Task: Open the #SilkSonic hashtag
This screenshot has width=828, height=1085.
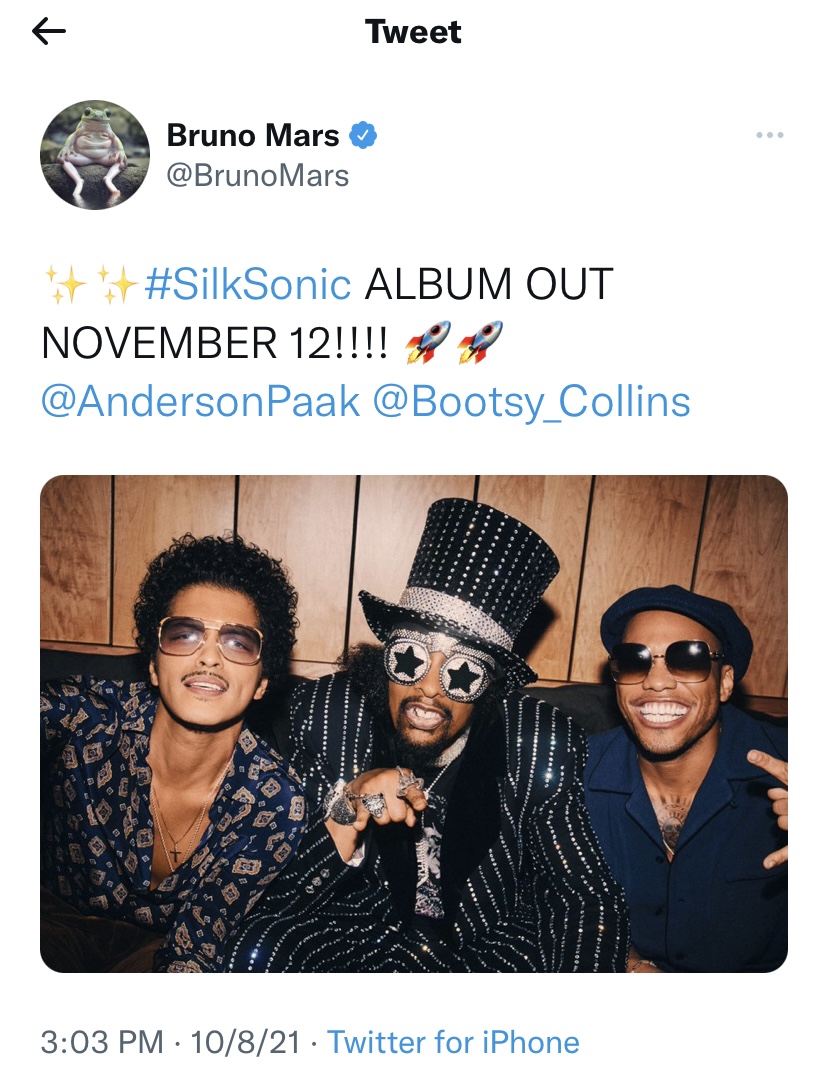Action: [x=248, y=284]
